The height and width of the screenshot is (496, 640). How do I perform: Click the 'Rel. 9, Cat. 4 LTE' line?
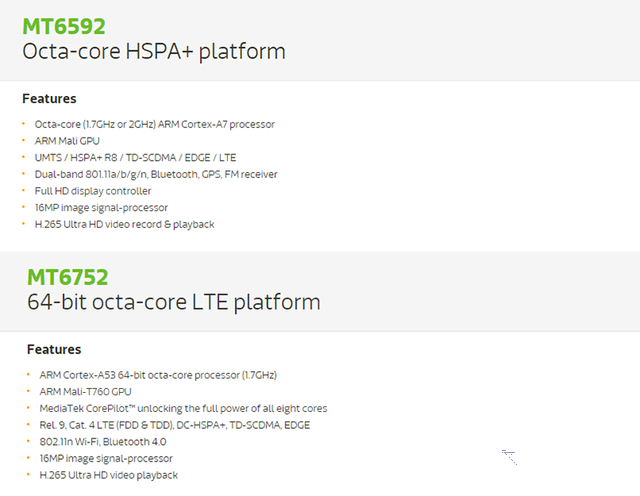click(x=174, y=425)
